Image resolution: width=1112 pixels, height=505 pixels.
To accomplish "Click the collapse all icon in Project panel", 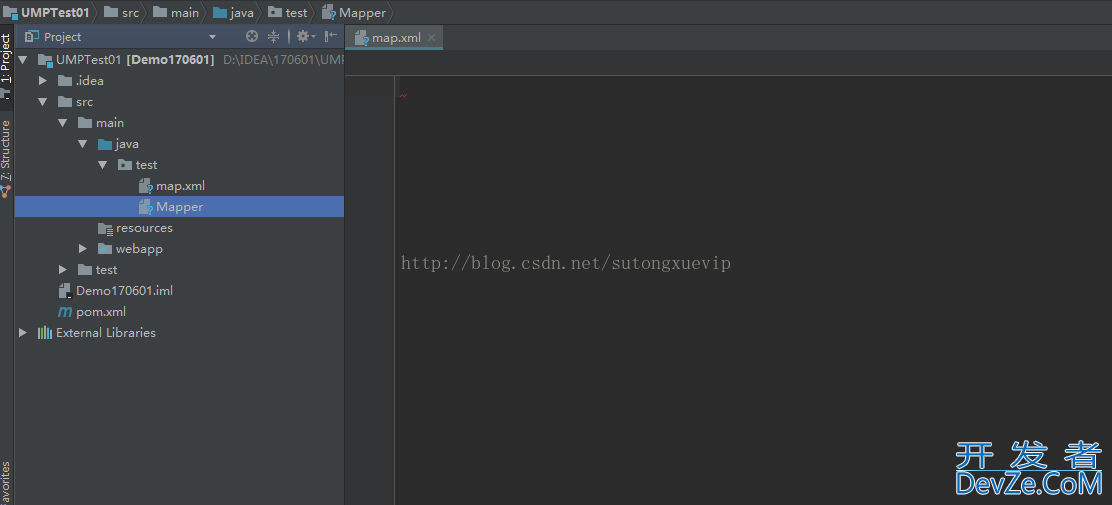I will point(274,36).
